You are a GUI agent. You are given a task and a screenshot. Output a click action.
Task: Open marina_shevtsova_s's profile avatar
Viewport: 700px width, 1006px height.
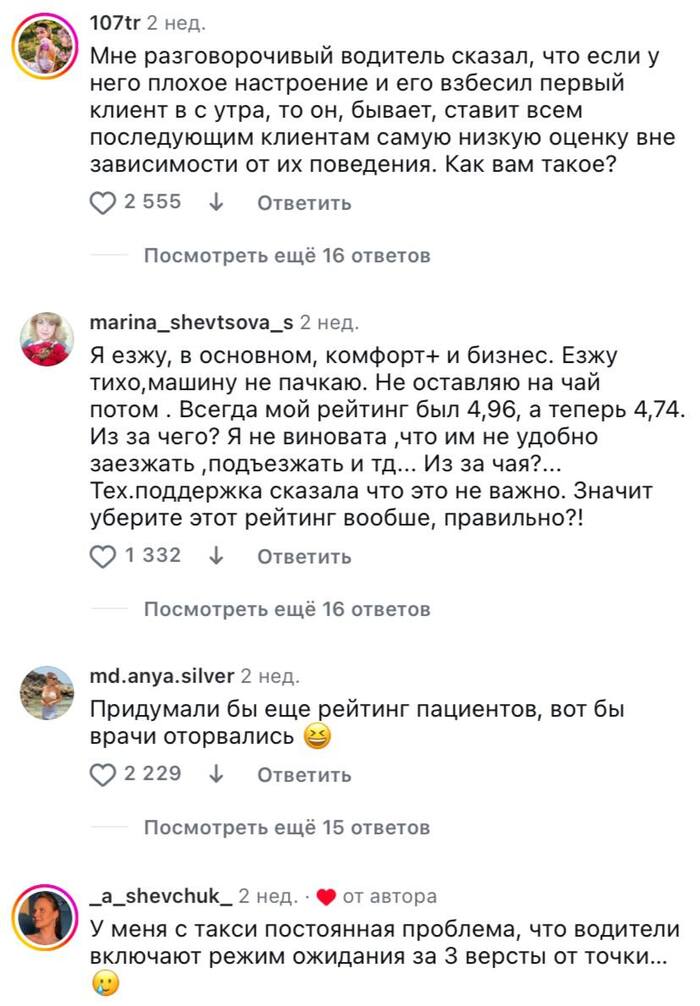[46, 339]
